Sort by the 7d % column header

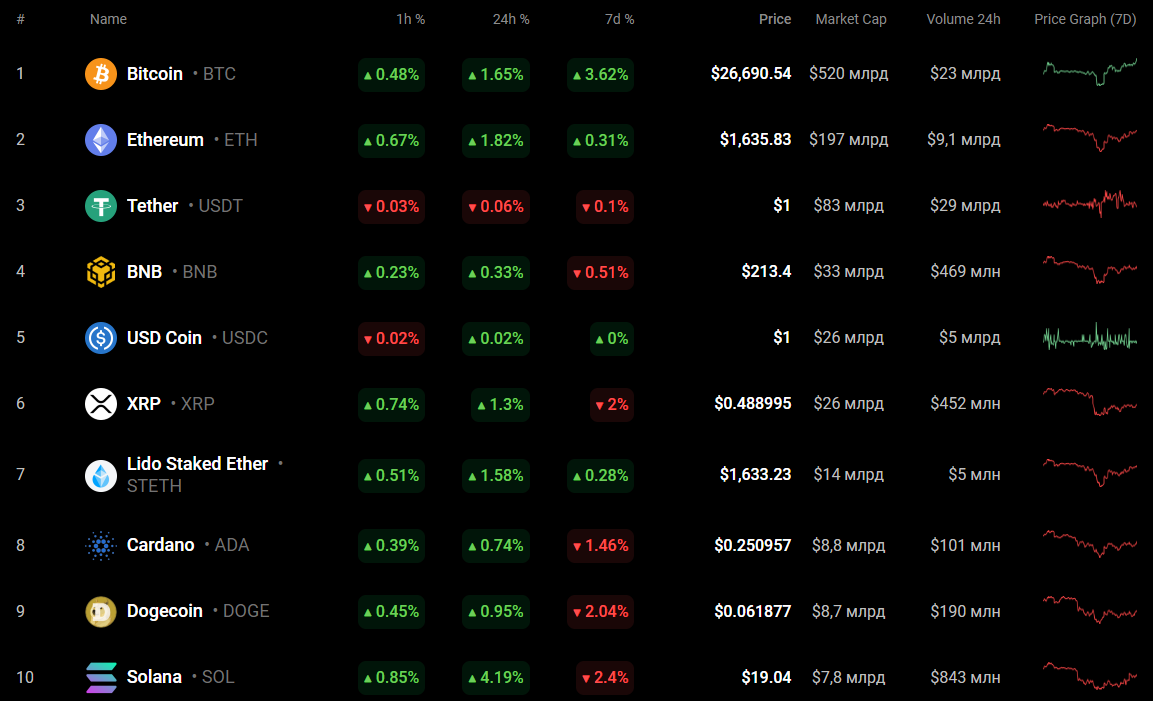click(619, 19)
